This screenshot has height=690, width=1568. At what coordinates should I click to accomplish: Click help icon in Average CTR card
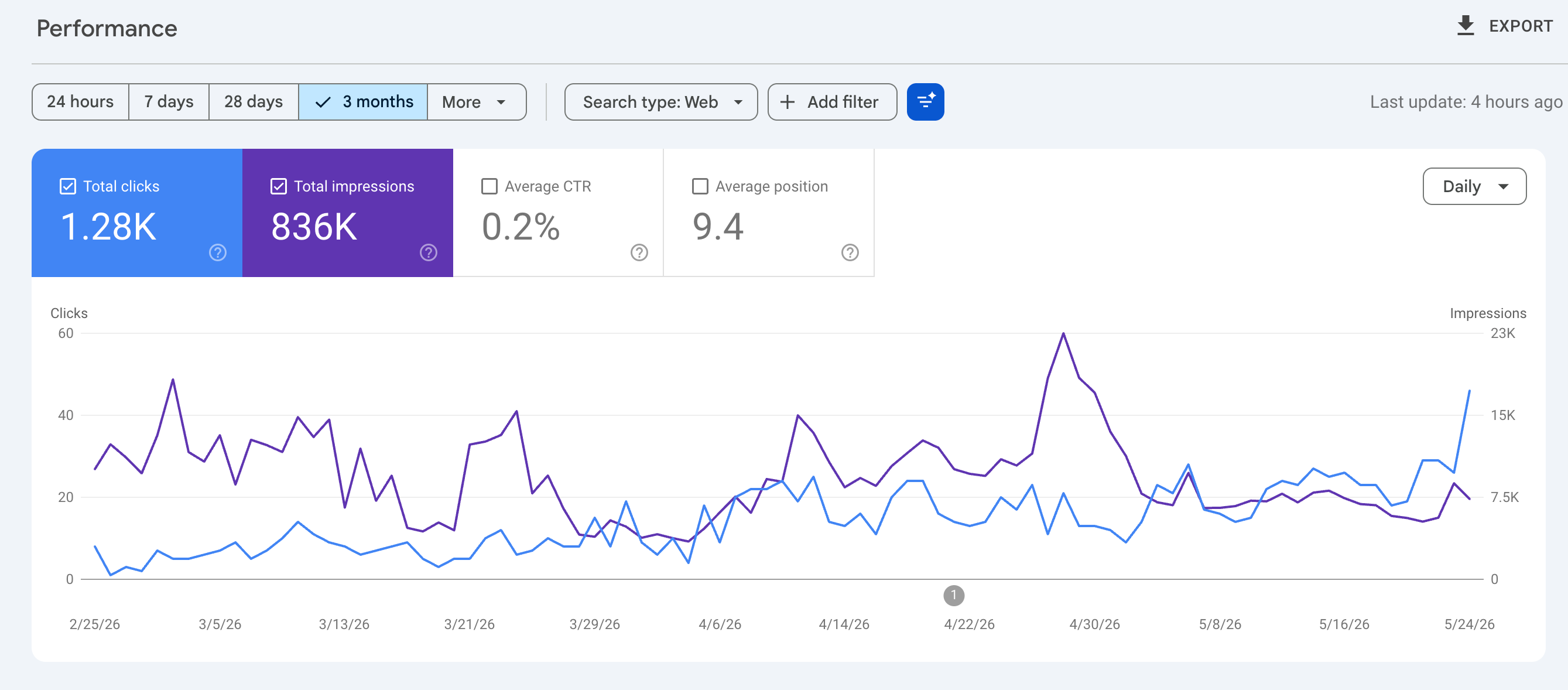tap(639, 252)
